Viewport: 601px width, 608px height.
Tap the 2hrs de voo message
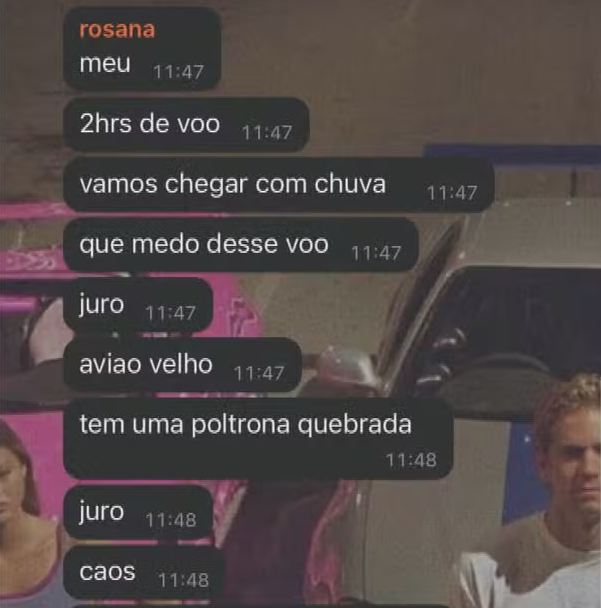point(186,124)
